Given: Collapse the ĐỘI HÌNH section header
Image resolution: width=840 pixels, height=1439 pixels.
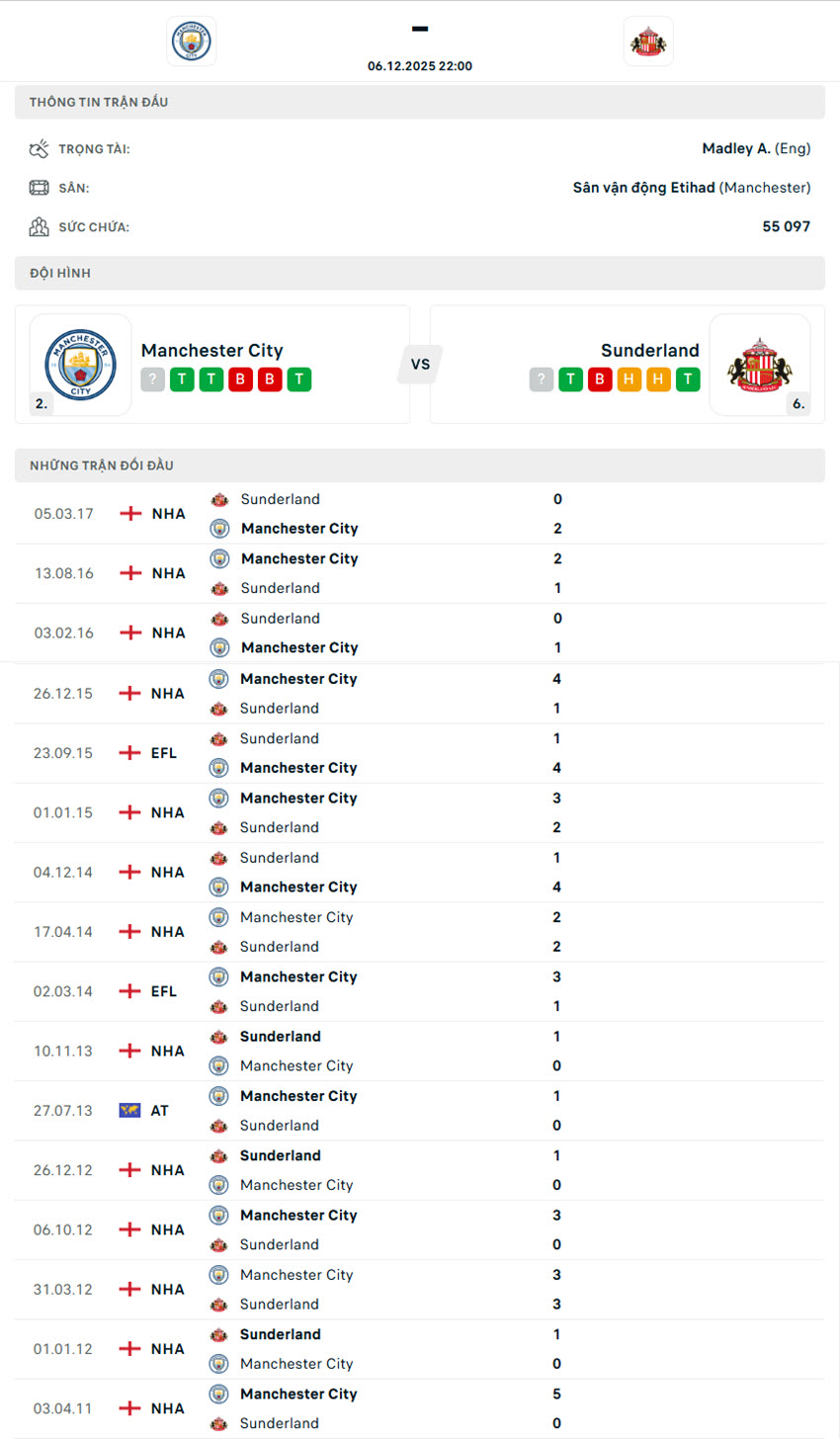Looking at the screenshot, I should tap(420, 273).
